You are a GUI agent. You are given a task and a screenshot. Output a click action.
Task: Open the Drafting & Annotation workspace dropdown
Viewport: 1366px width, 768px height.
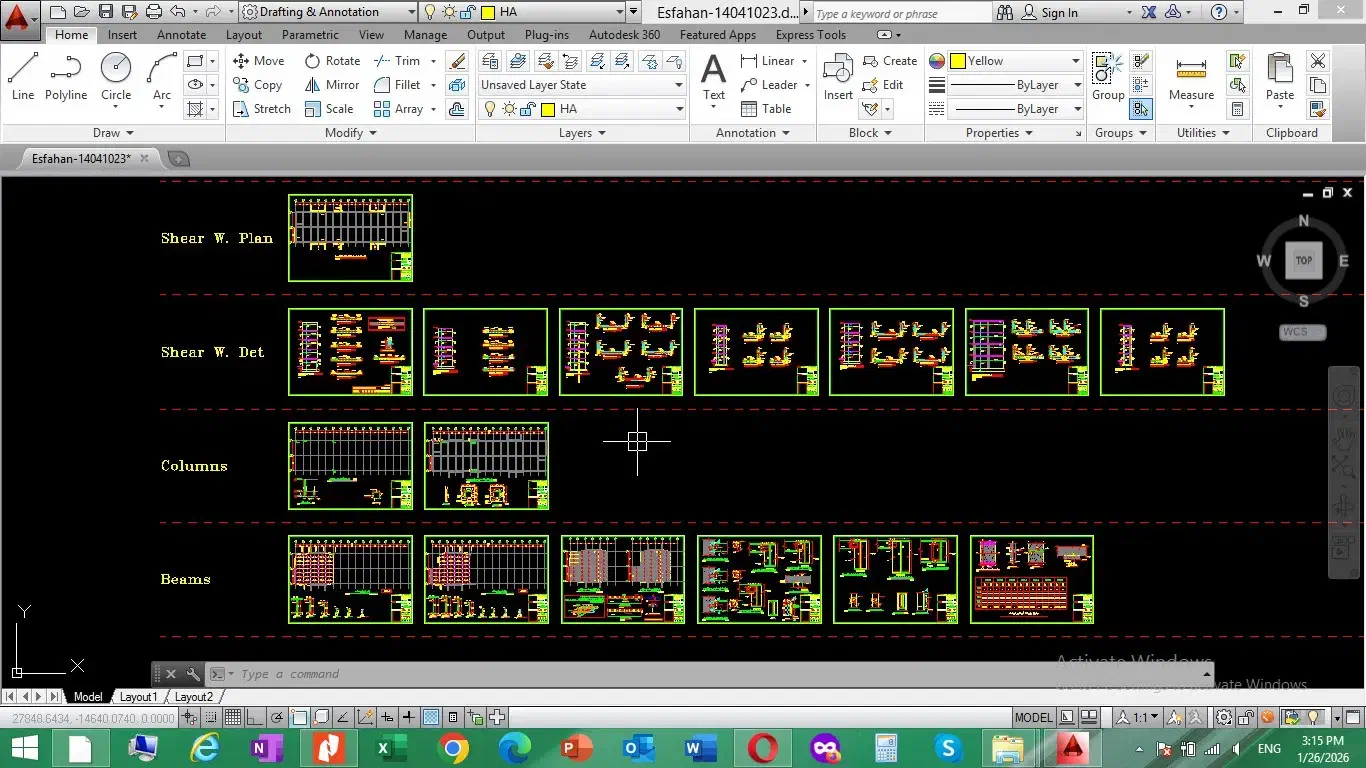328,12
